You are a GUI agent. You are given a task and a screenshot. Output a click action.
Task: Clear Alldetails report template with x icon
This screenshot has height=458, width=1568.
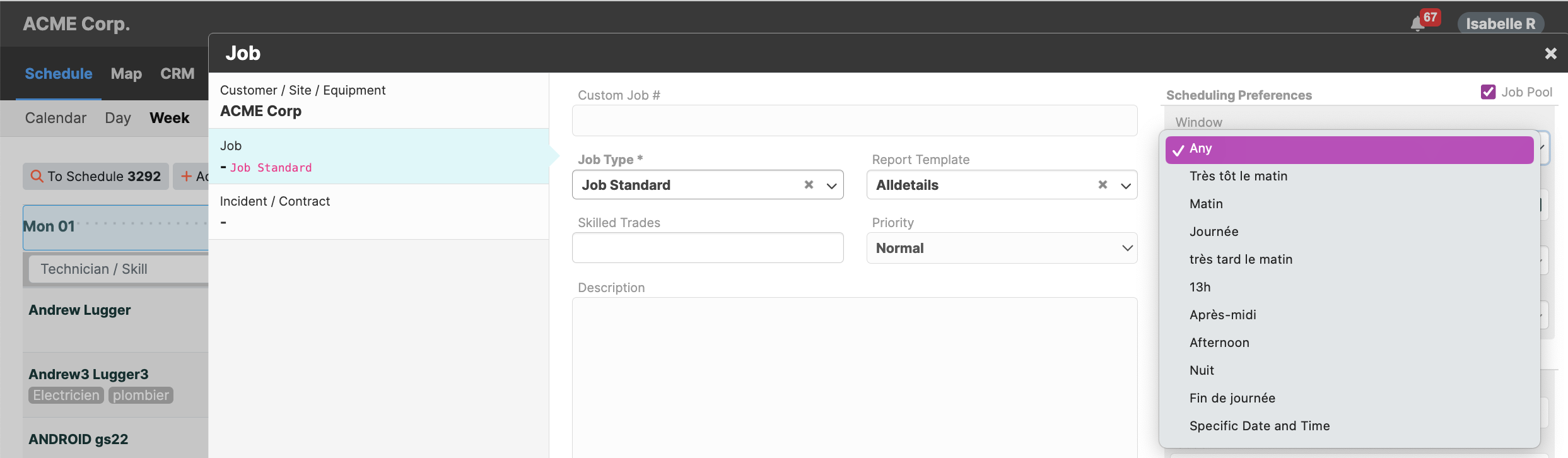pos(1103,185)
